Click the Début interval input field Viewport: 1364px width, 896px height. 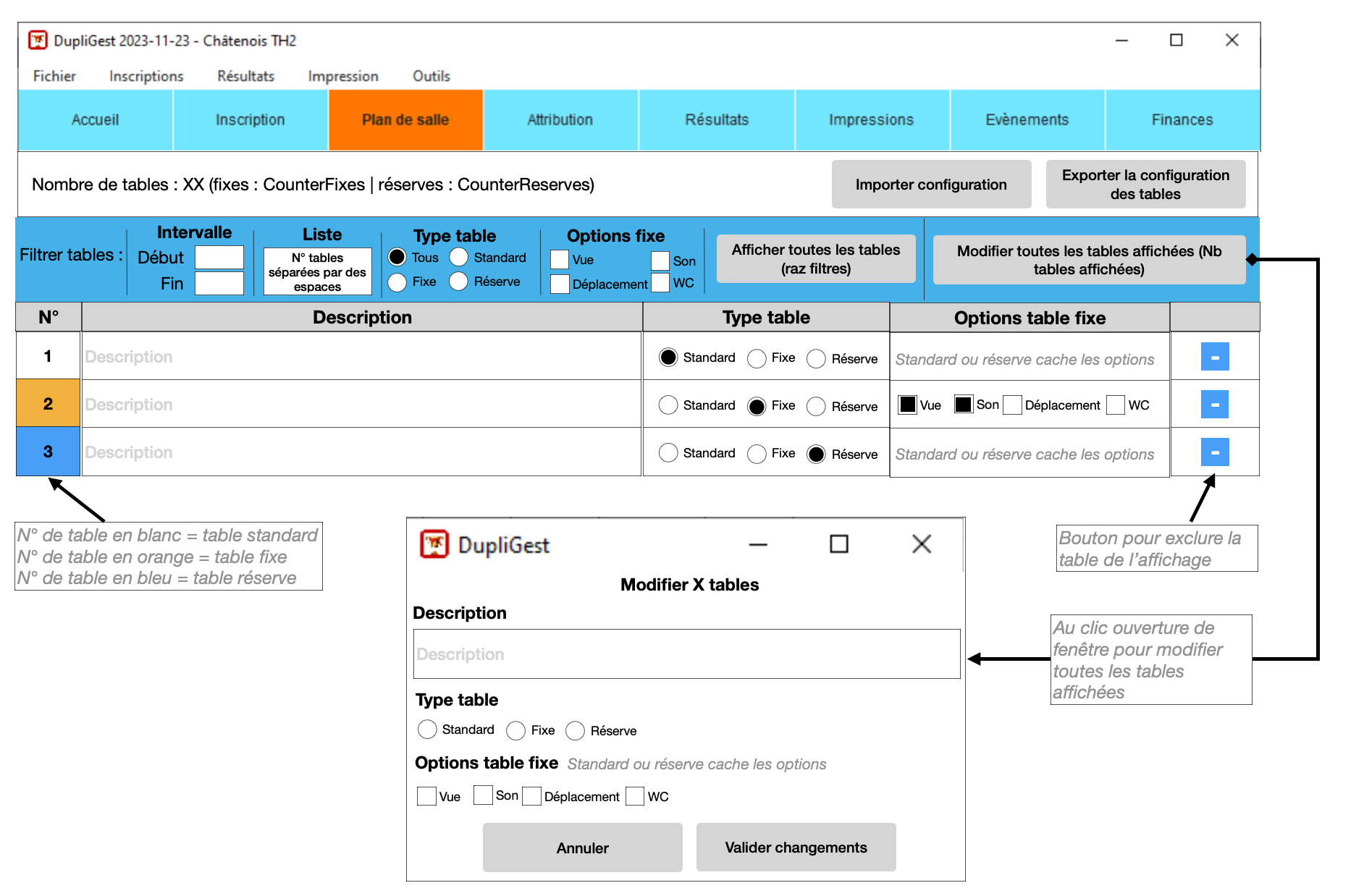(219, 258)
